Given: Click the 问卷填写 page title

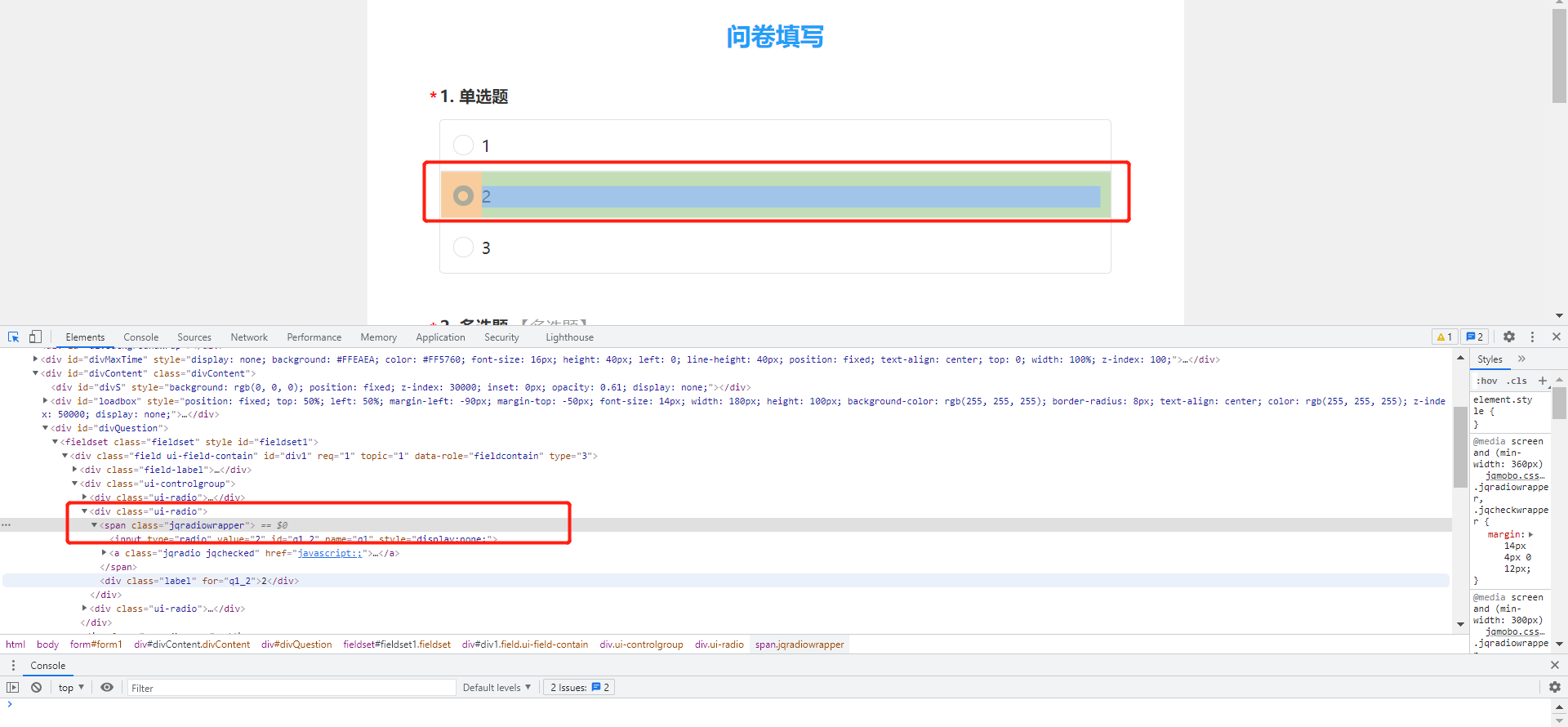Looking at the screenshot, I should [x=775, y=37].
